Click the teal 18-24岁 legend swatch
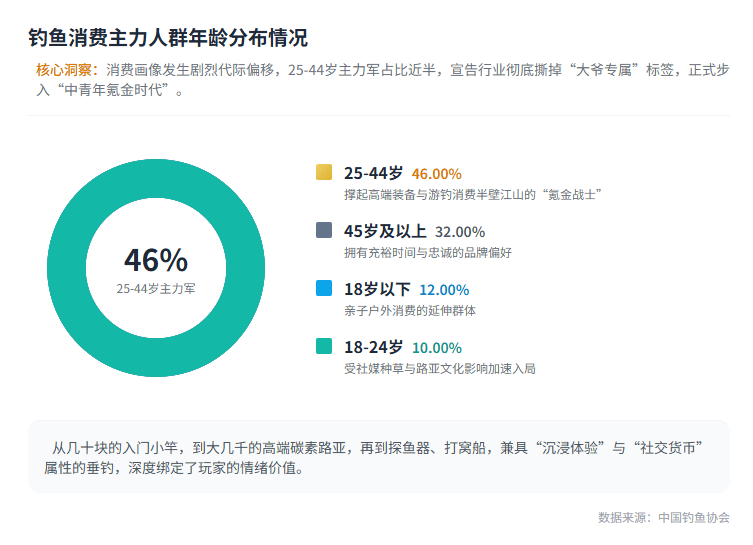This screenshot has width=753, height=545. pyautogui.click(x=323, y=346)
